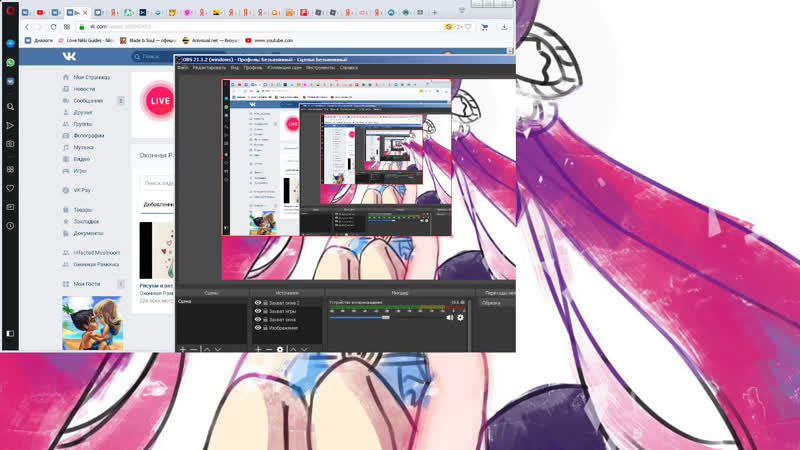Hide the Изображение source
Screen dimensions: 800x450
pyautogui.click(x=258, y=327)
